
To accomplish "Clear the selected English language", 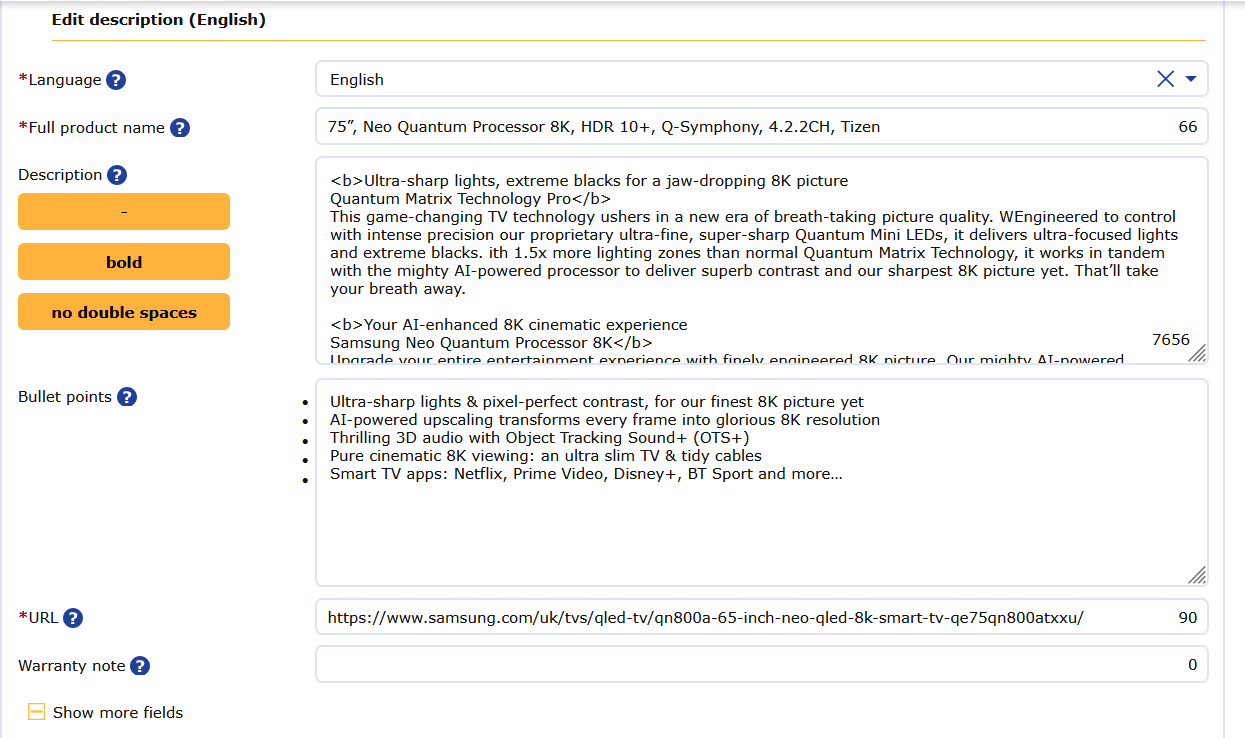I will [x=1165, y=79].
